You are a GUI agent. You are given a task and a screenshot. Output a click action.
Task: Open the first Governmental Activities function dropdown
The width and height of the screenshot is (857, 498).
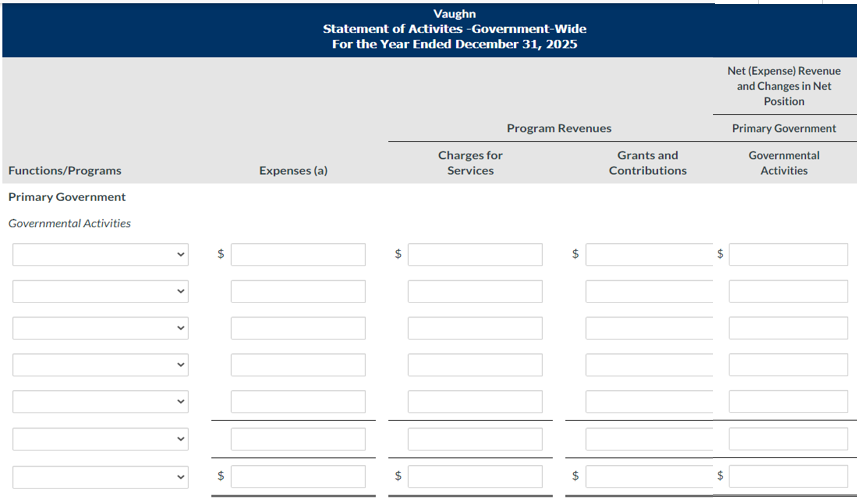(x=101, y=255)
